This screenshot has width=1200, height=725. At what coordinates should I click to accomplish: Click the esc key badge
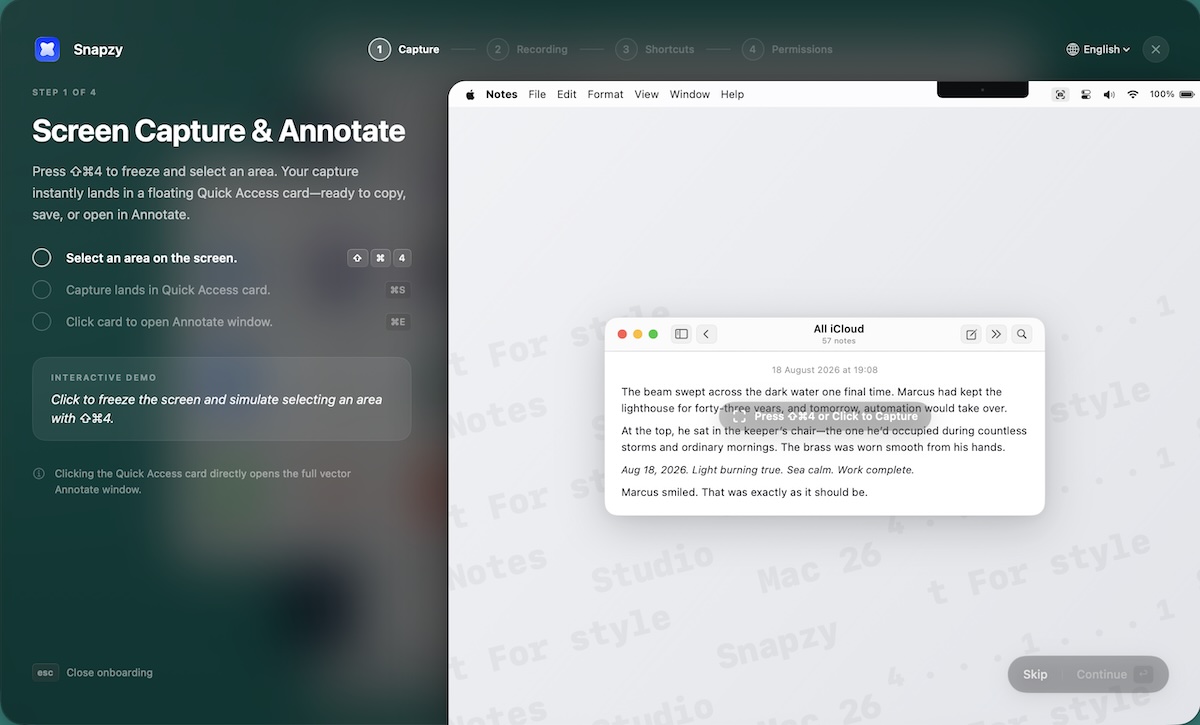point(45,673)
